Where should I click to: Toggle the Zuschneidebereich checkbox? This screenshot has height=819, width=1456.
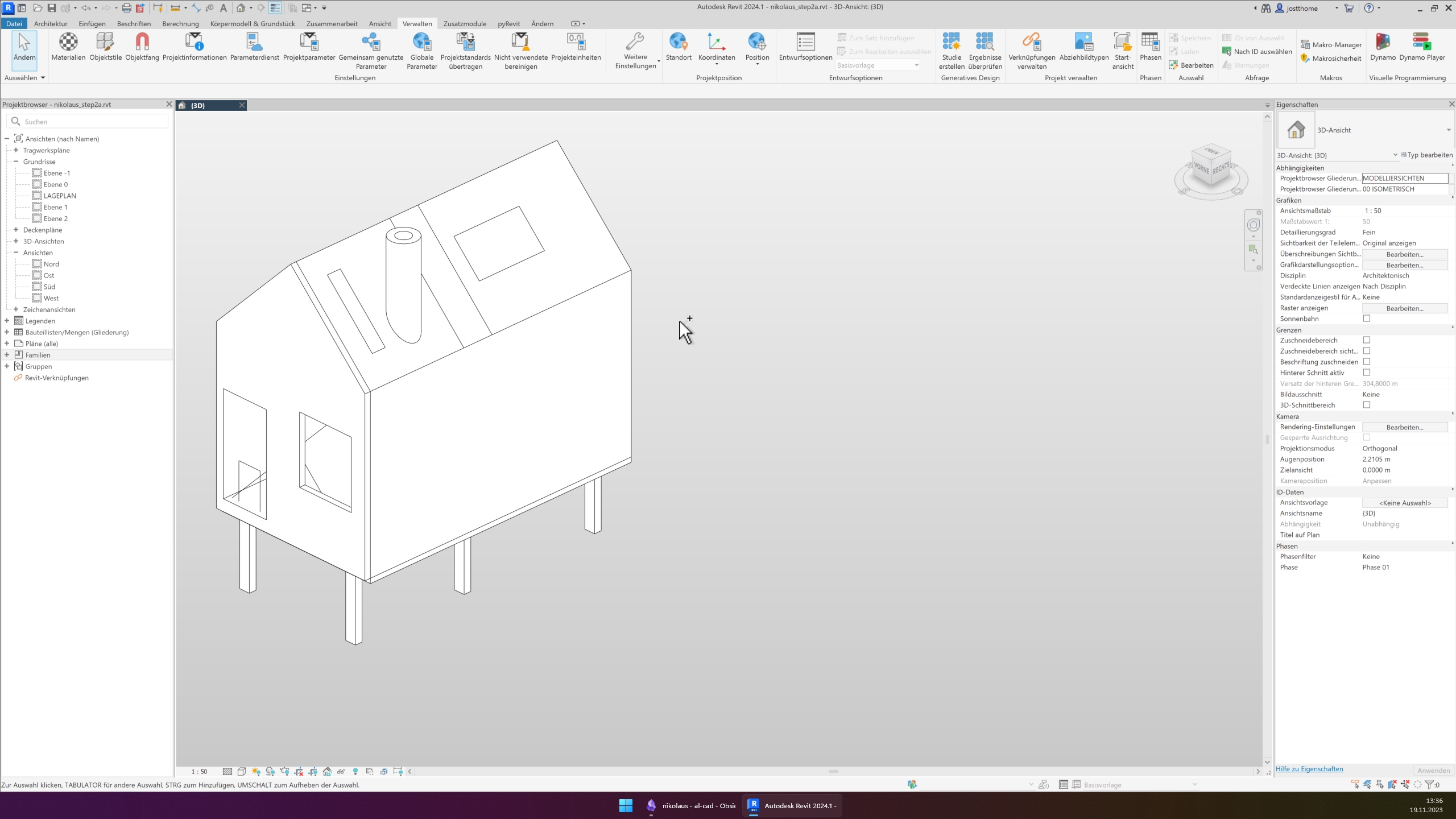pyautogui.click(x=1367, y=340)
